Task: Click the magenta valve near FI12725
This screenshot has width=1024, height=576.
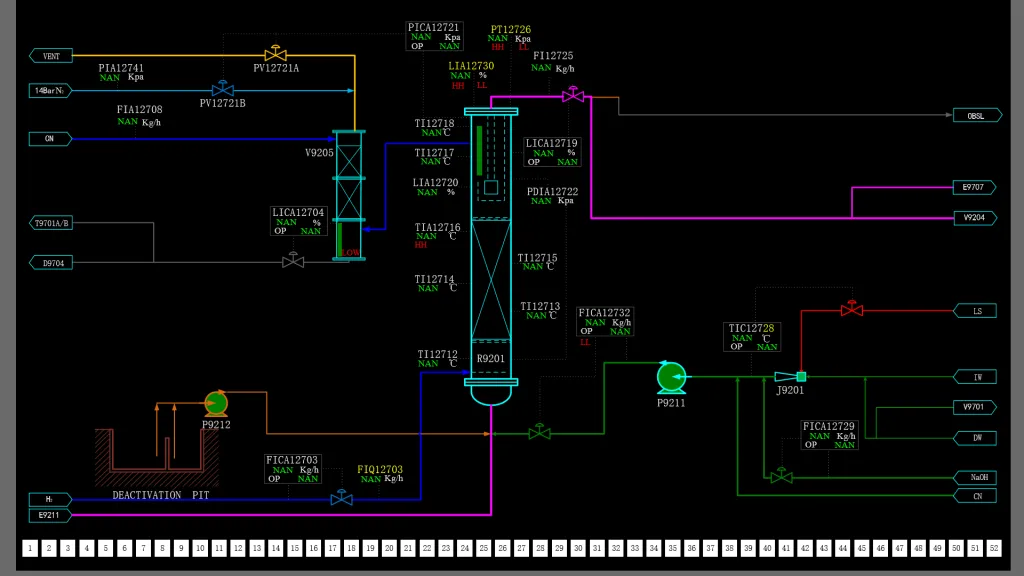Action: coord(573,95)
